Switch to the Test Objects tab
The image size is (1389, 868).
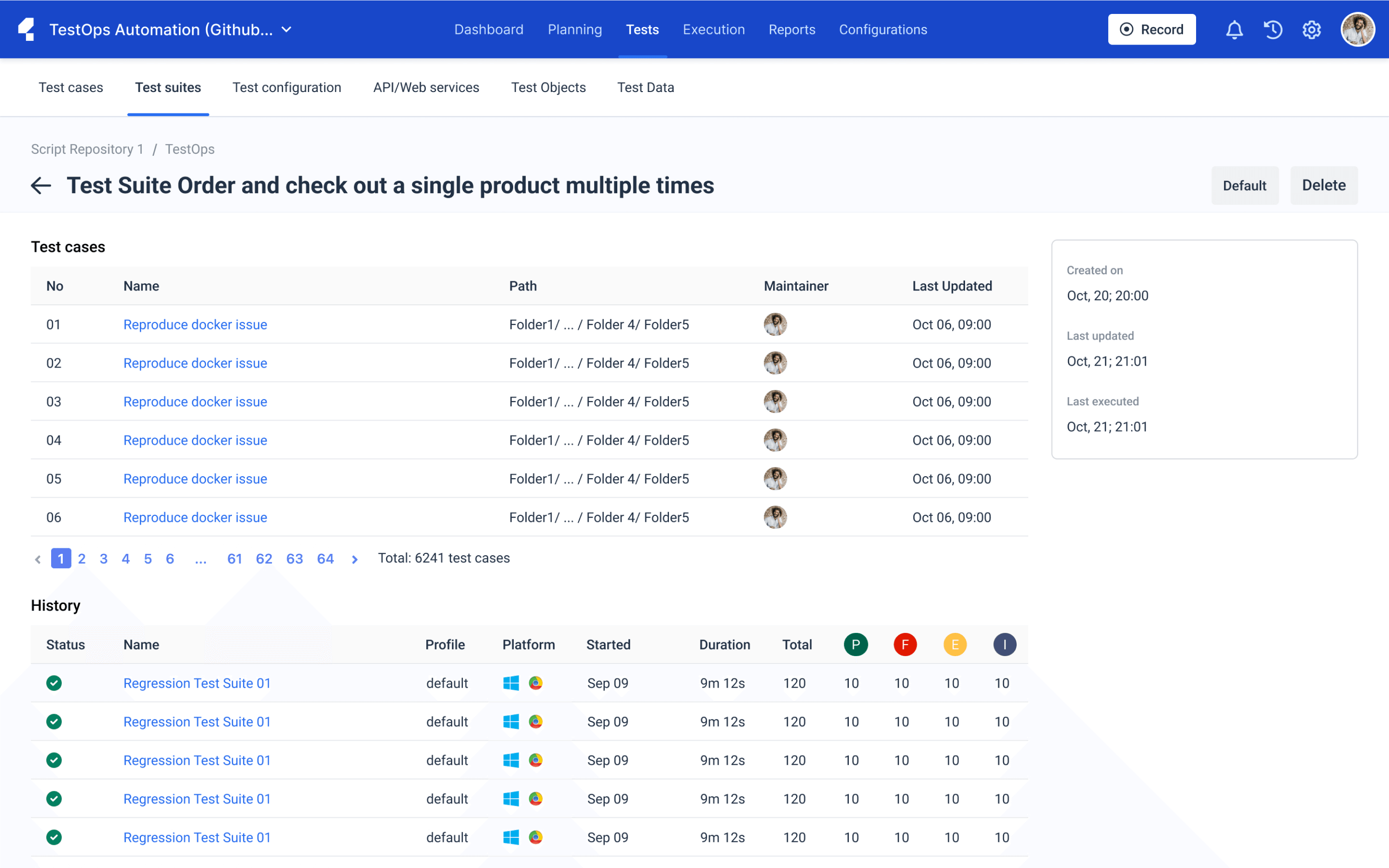pos(549,87)
